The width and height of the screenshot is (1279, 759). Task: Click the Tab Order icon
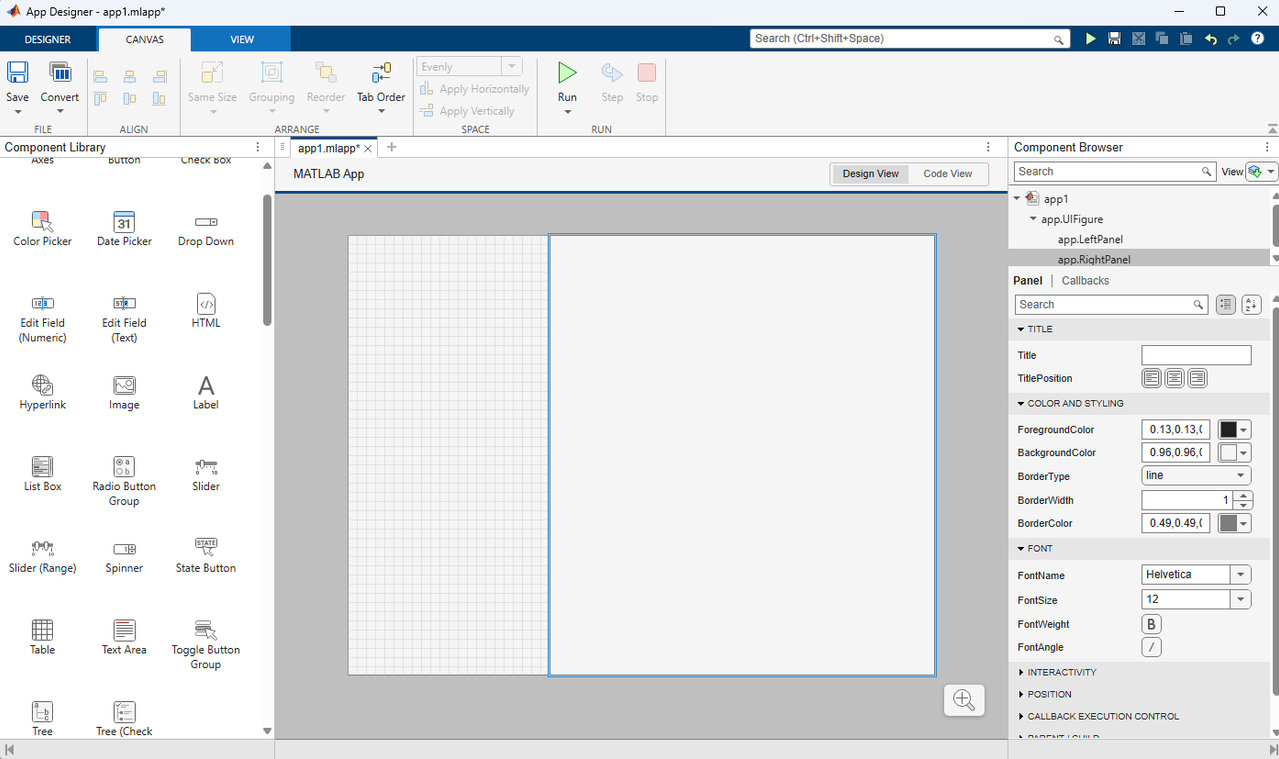tap(381, 73)
